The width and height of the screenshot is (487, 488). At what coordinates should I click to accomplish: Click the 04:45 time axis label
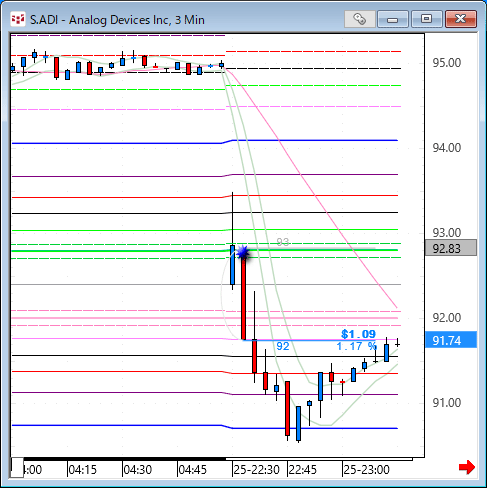click(x=193, y=470)
